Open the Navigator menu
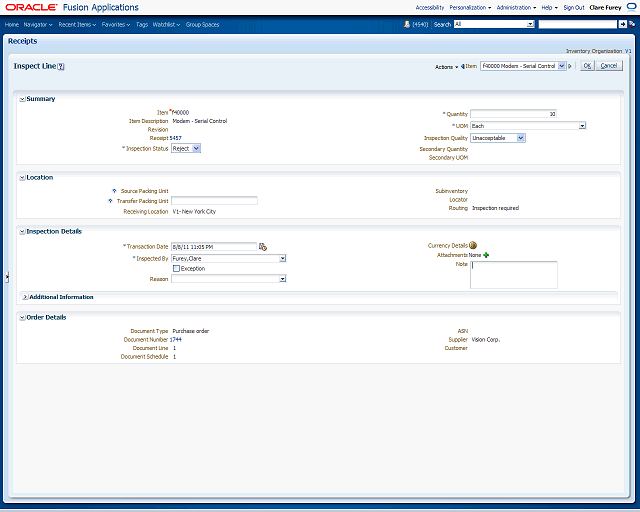Screen dimensions: 640x512 [38, 23]
